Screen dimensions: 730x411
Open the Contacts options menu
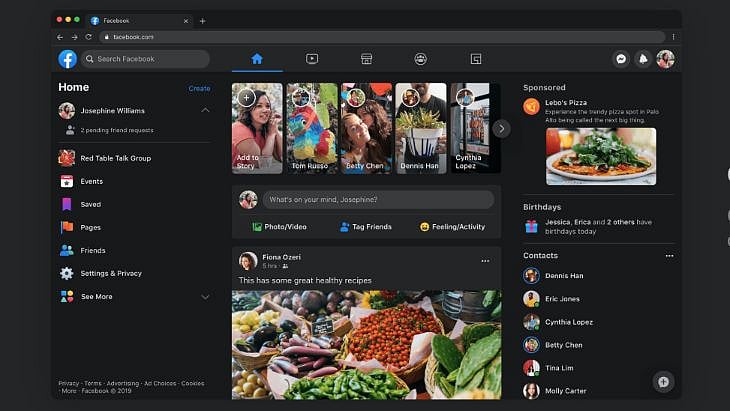click(669, 256)
